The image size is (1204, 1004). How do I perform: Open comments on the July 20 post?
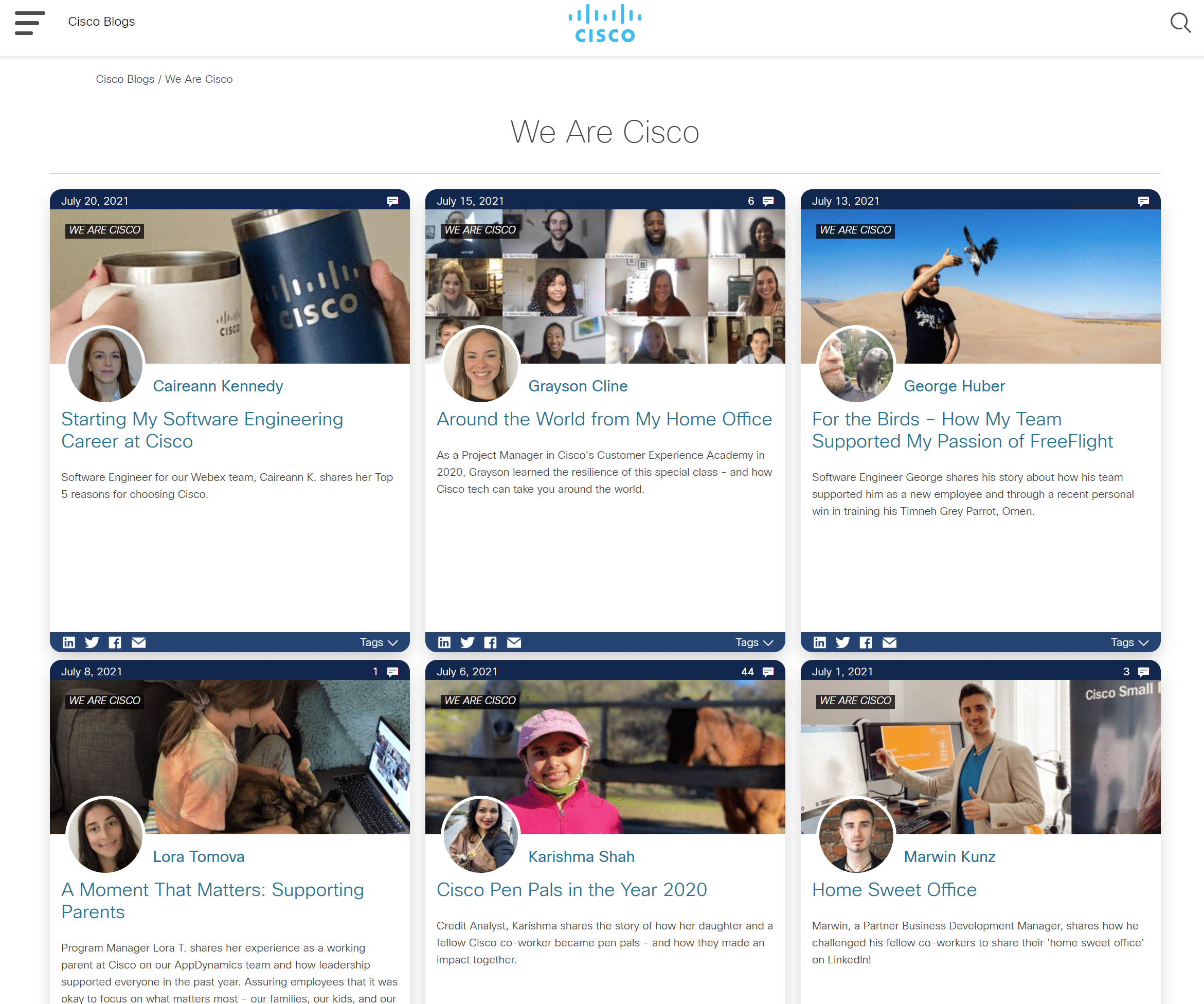pos(393,201)
